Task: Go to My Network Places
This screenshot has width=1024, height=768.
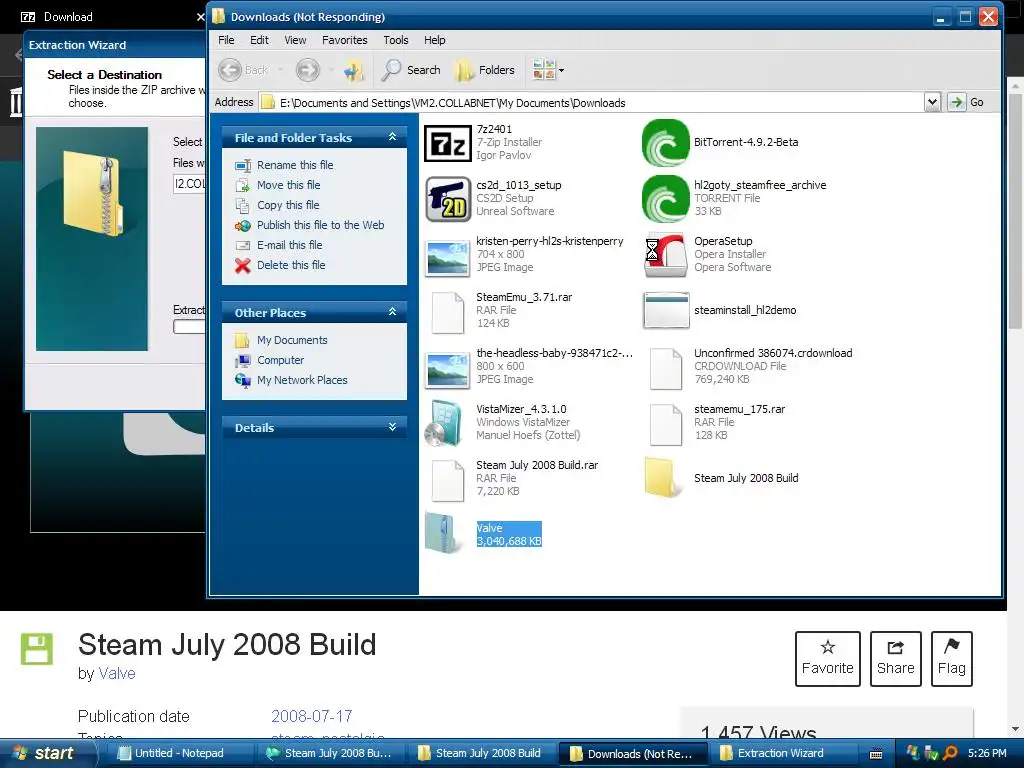Action: coord(302,380)
